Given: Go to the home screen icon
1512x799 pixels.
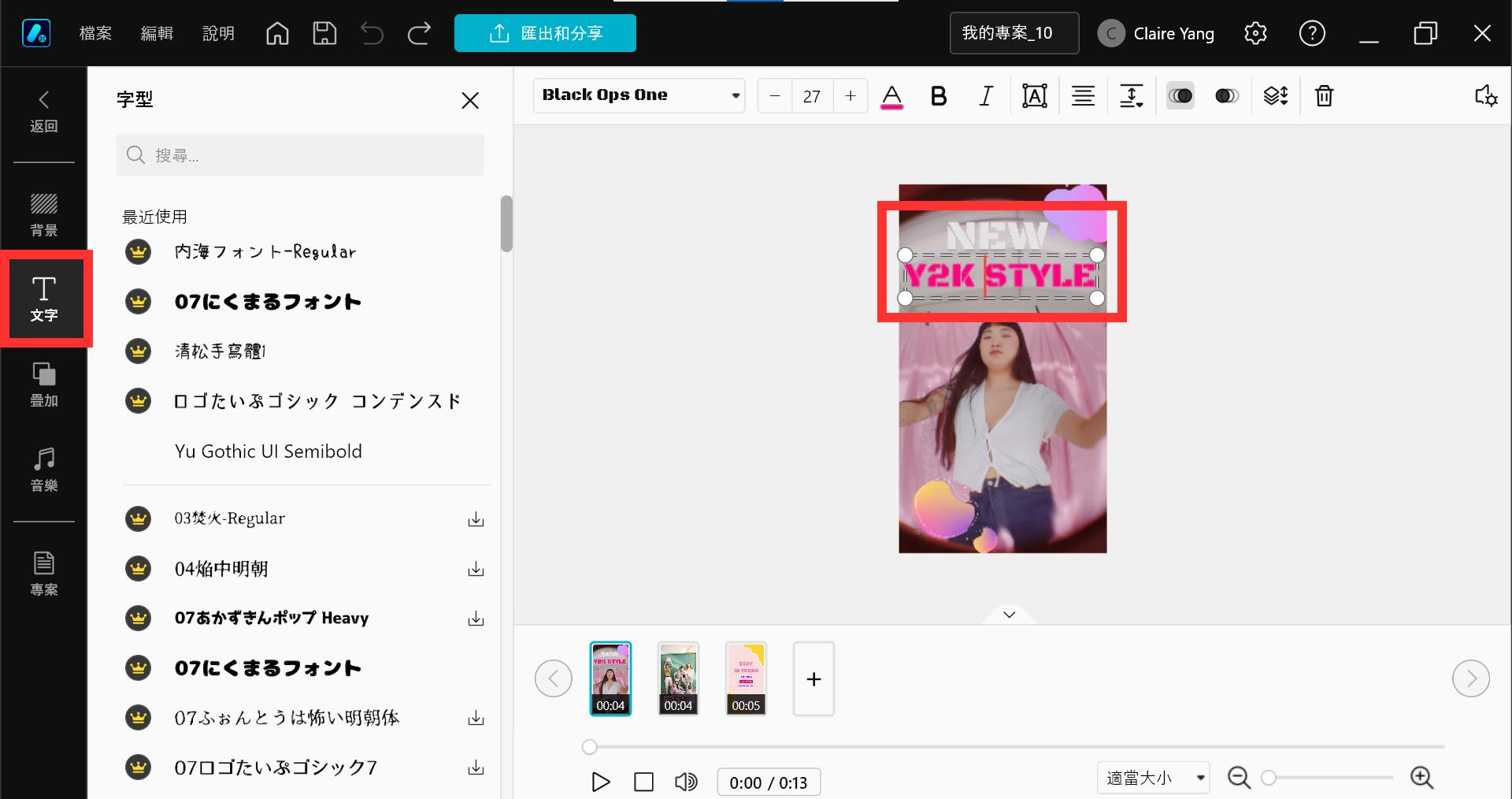Looking at the screenshot, I should (277, 33).
